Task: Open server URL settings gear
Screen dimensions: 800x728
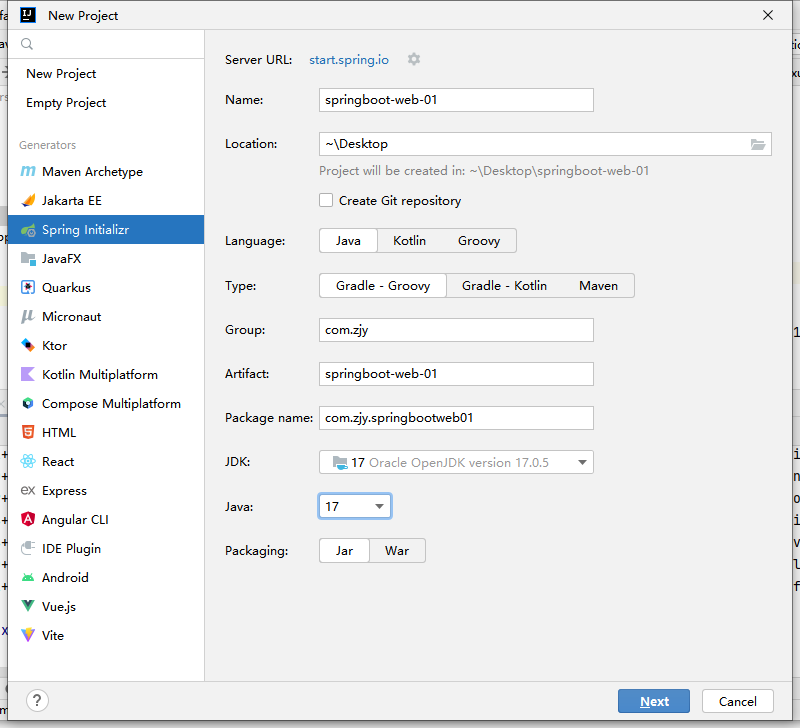Action: pos(414,60)
